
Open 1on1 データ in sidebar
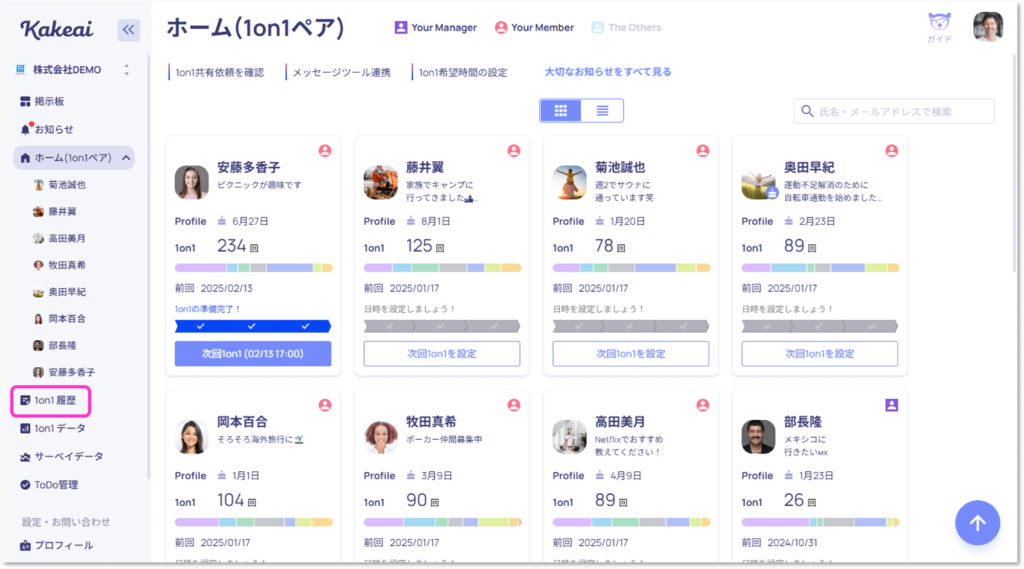point(52,429)
